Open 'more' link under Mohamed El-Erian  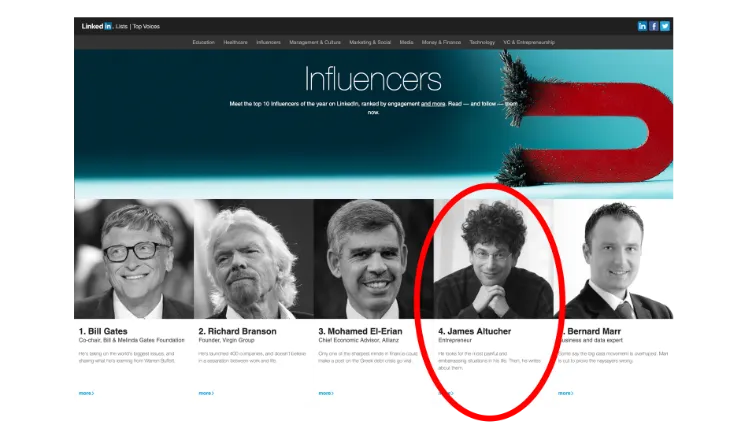326,393
